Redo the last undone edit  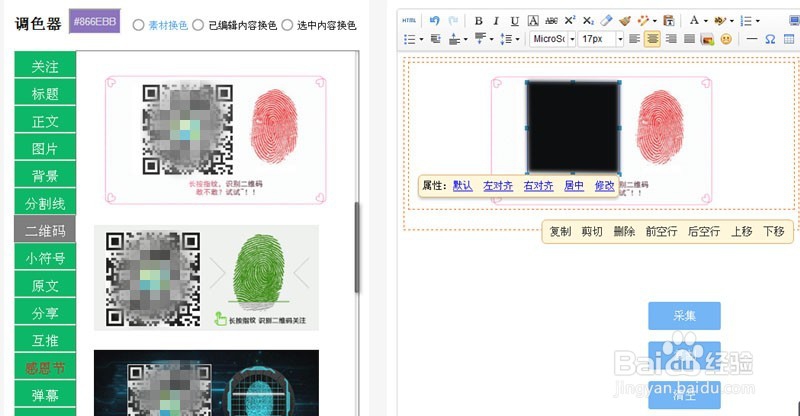pyautogui.click(x=453, y=21)
